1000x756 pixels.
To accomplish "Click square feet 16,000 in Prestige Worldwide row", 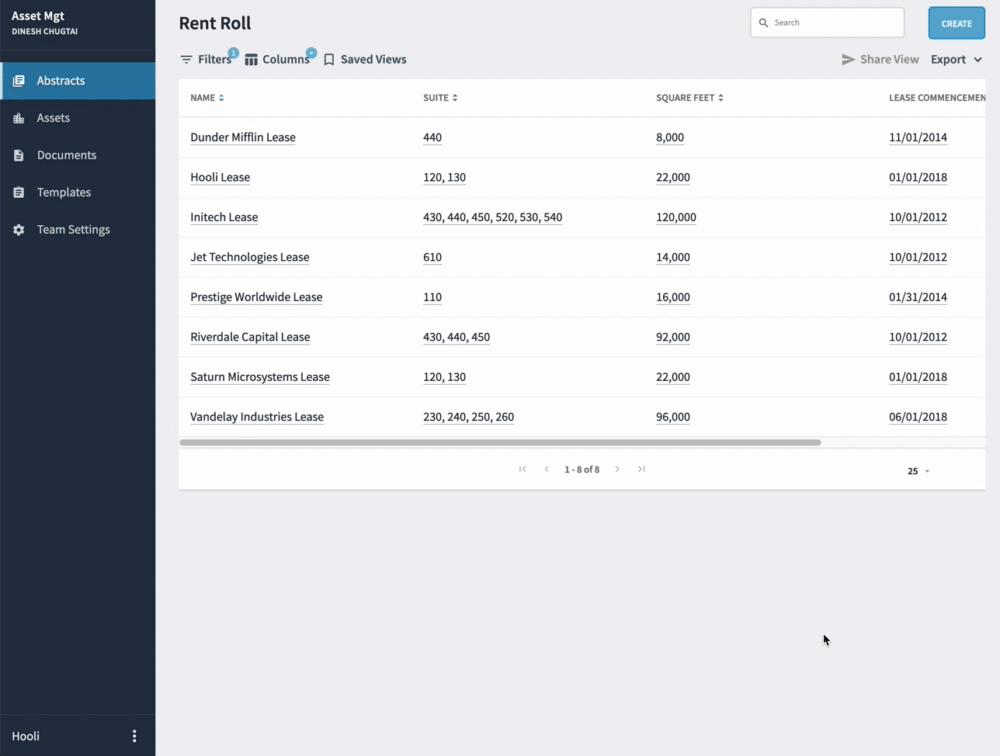I will 673,297.
